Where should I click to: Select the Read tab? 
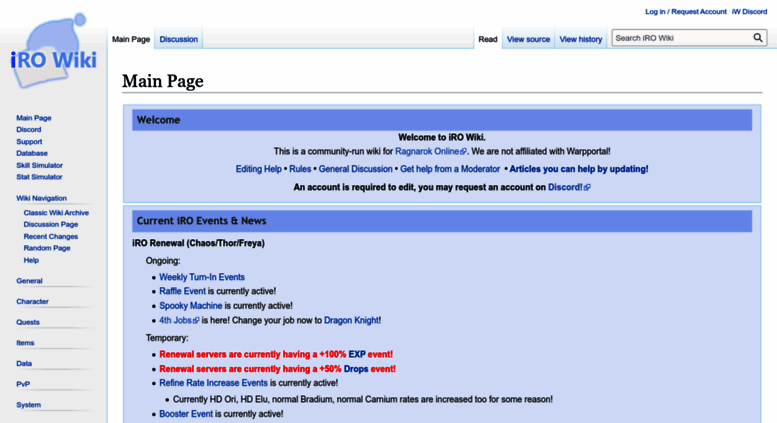488,39
